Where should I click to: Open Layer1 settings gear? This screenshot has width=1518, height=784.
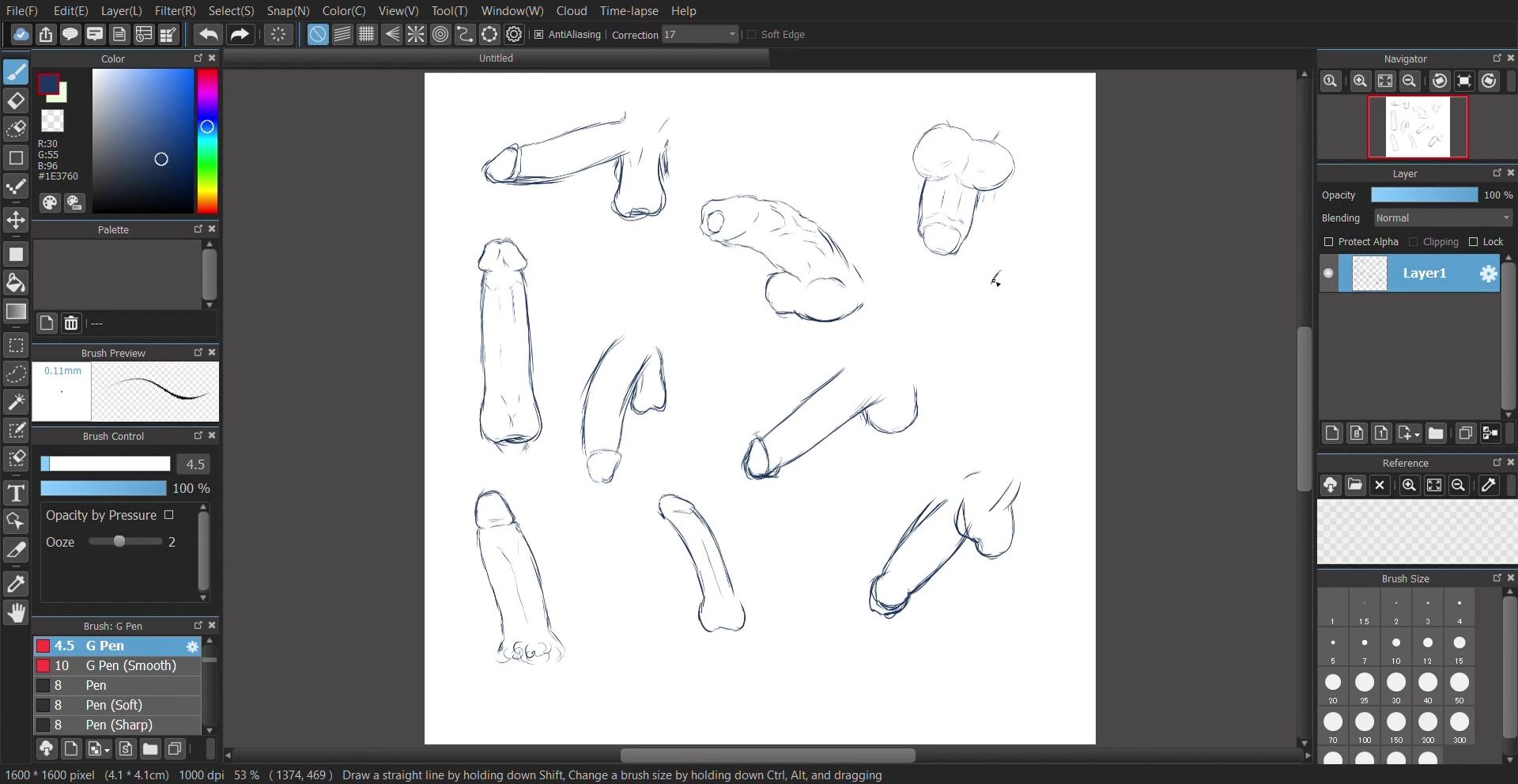1488,273
